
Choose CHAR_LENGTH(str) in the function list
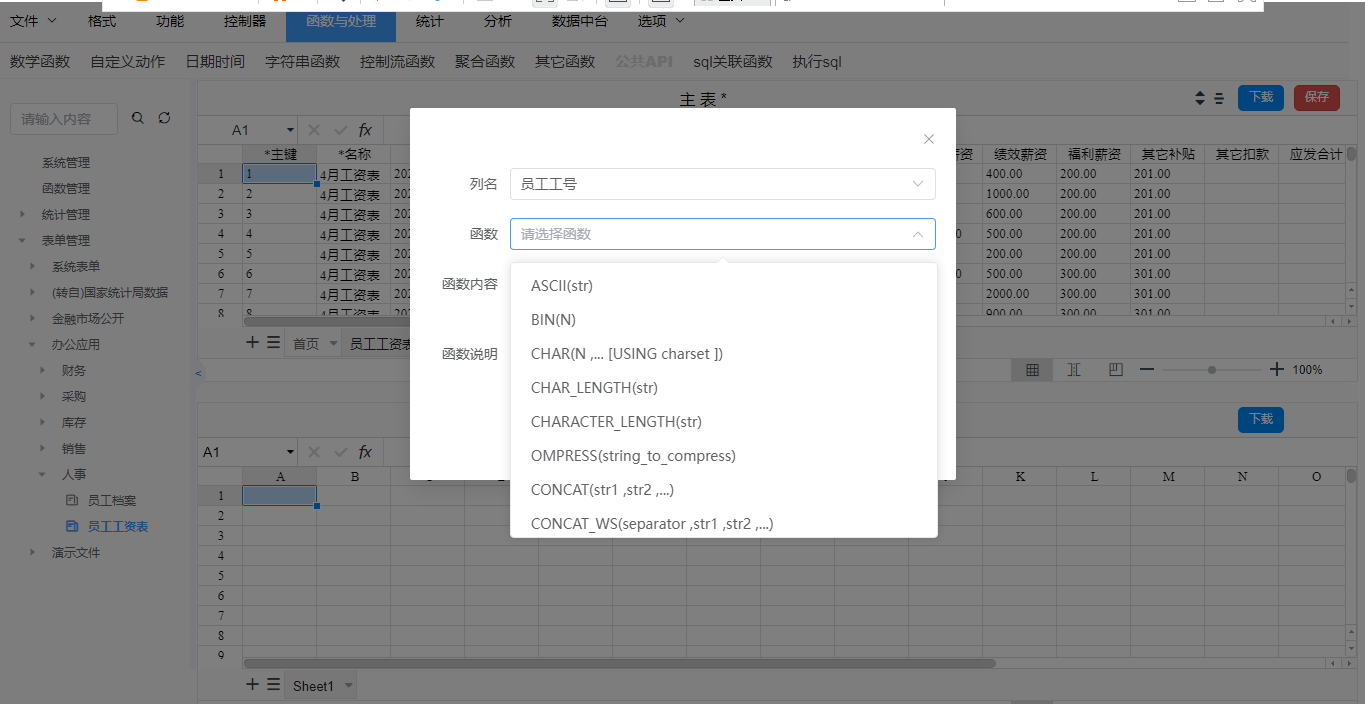(x=594, y=388)
